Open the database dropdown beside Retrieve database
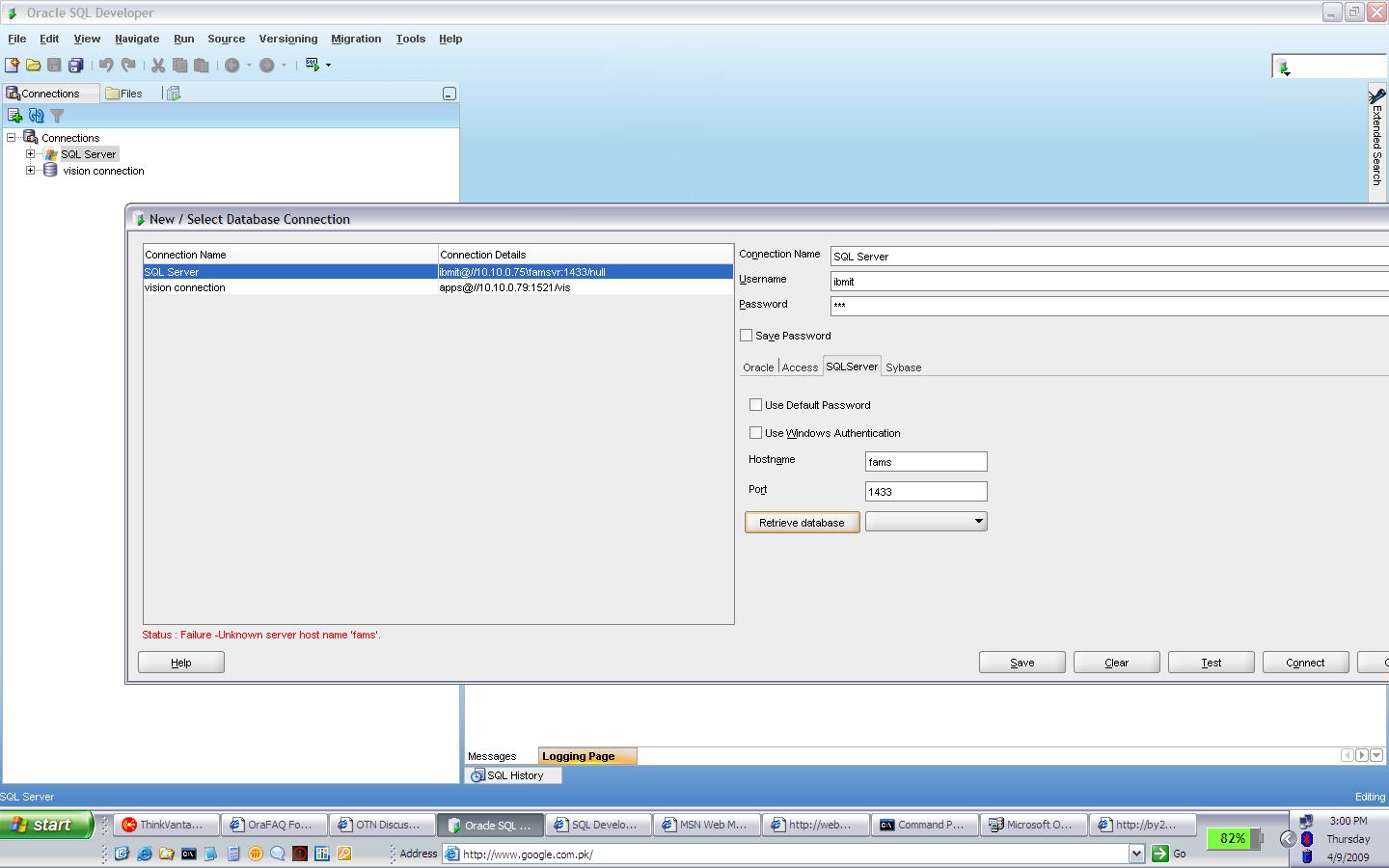 [978, 522]
